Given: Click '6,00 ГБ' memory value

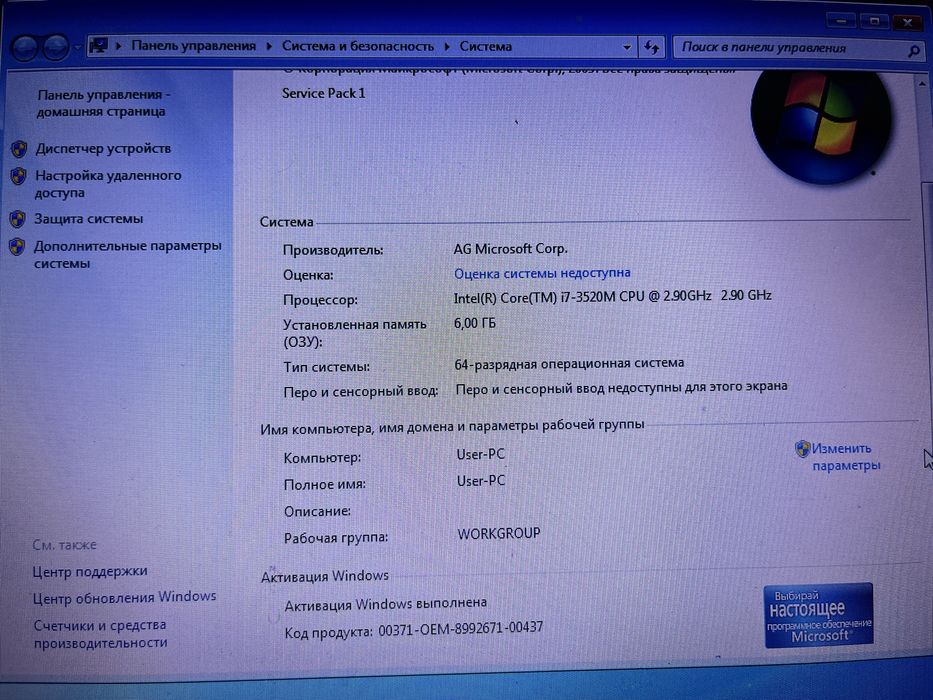Looking at the screenshot, I should (x=475, y=323).
